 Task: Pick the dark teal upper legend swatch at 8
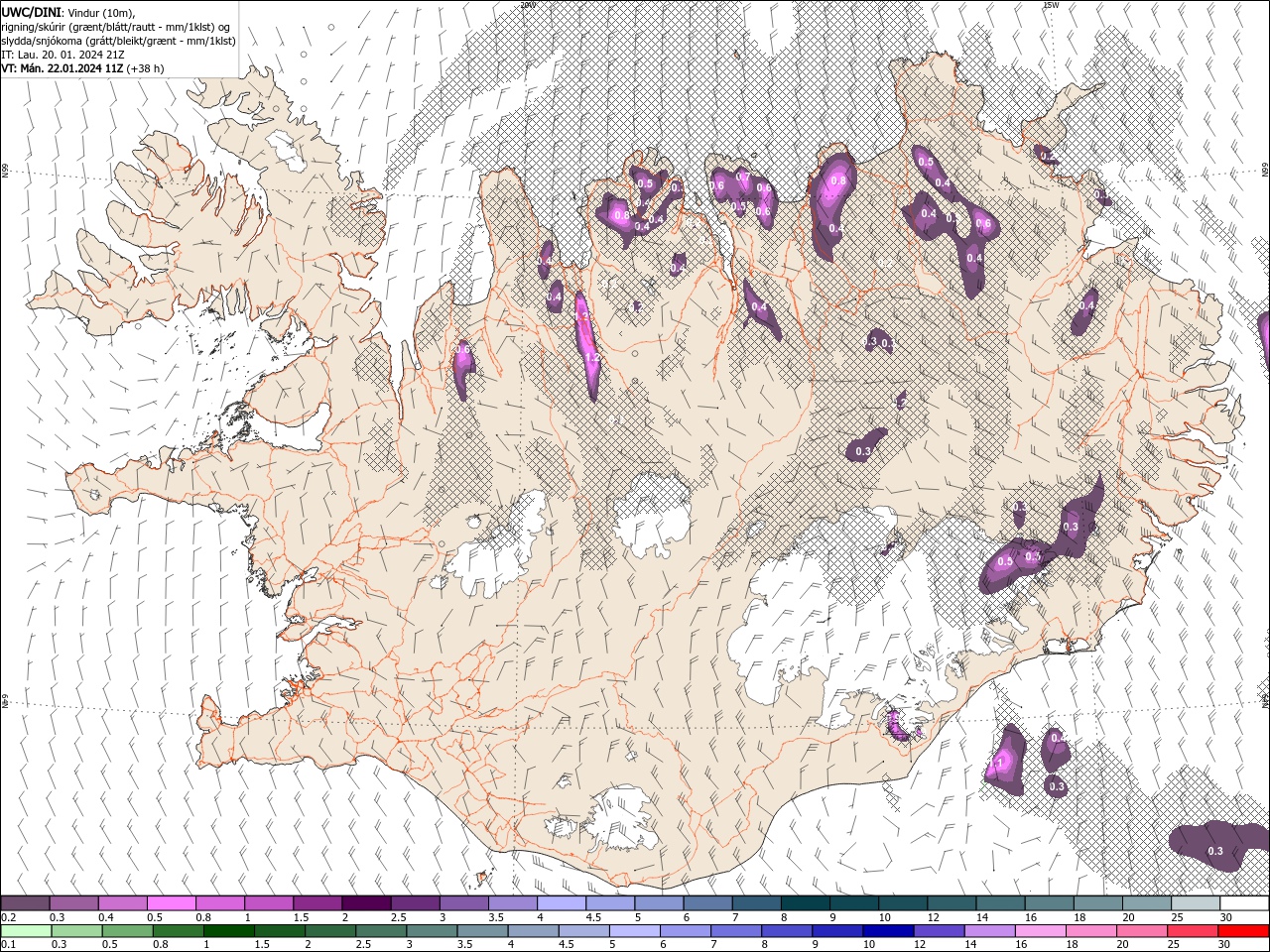click(x=806, y=903)
